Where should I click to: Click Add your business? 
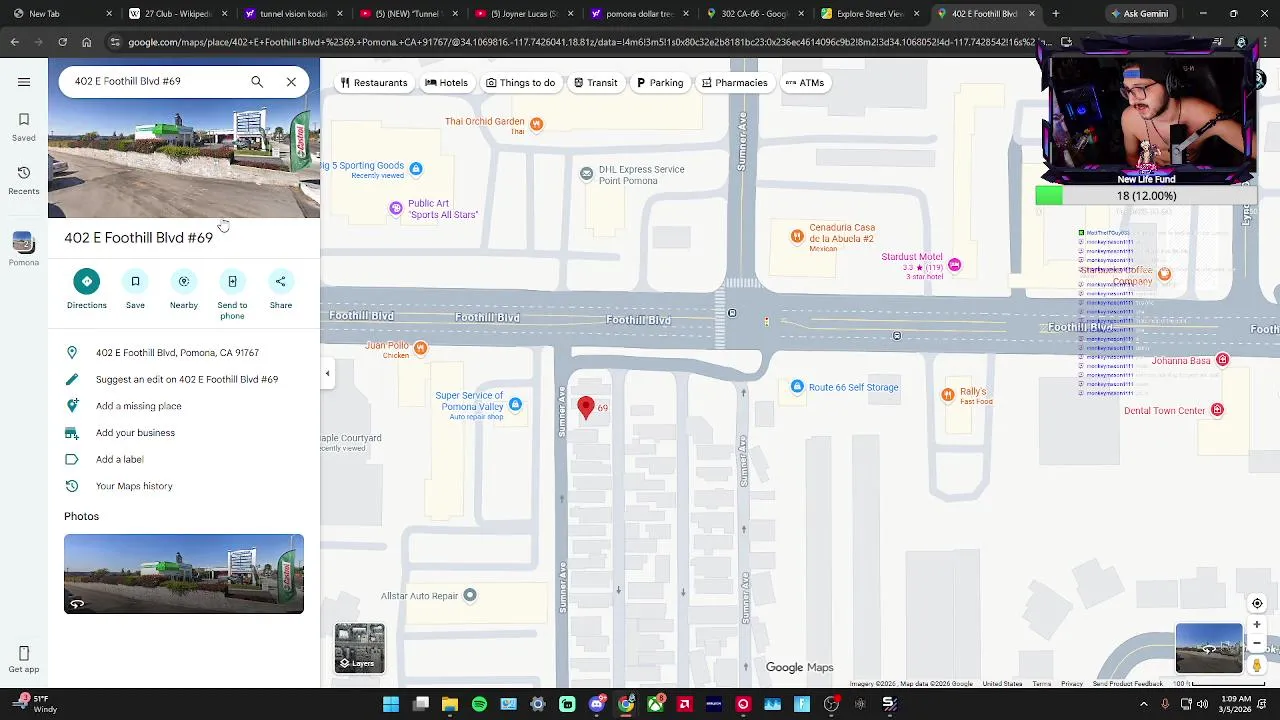(x=184, y=433)
